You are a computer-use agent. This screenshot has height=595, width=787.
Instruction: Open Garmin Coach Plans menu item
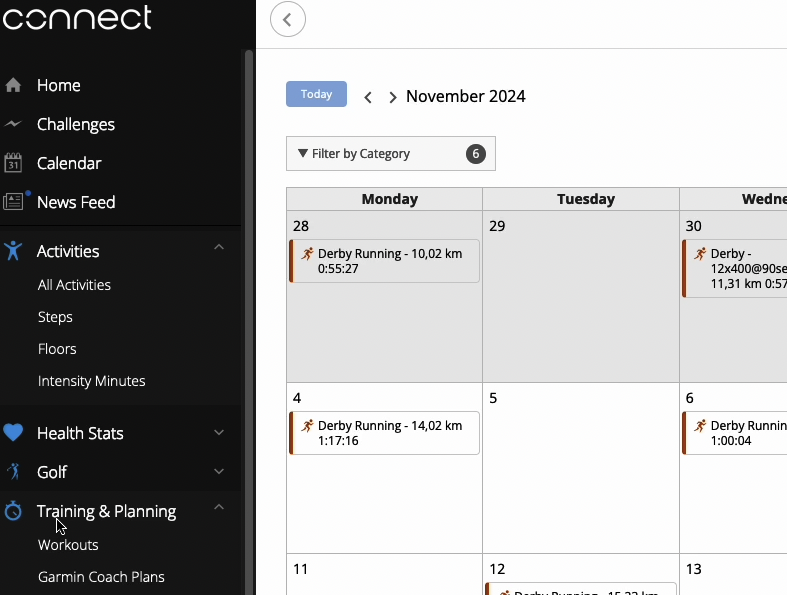pos(101,577)
